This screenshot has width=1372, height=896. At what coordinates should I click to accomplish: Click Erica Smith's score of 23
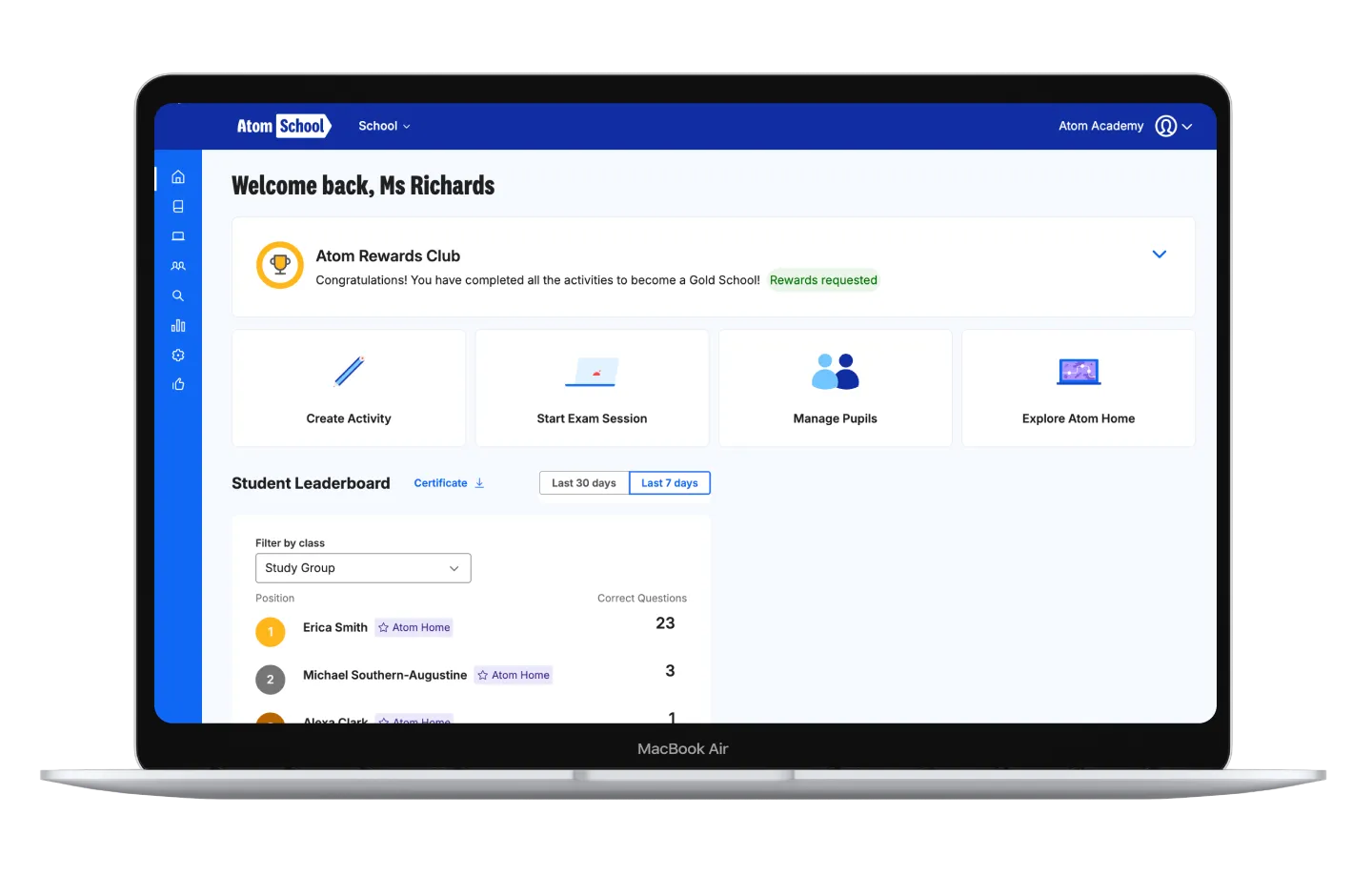pos(665,623)
